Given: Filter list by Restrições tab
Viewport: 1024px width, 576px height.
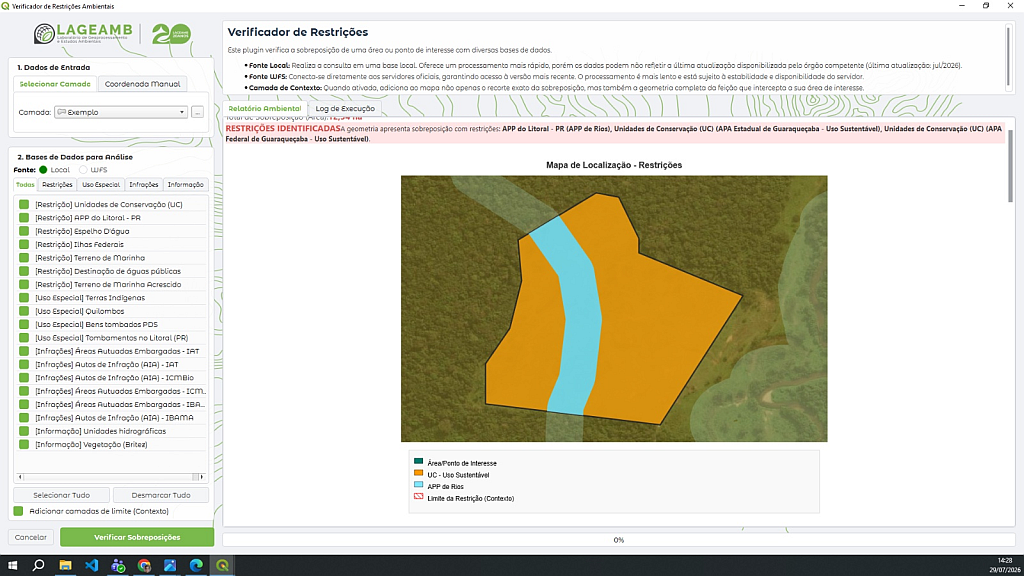Looking at the screenshot, I should click(57, 185).
